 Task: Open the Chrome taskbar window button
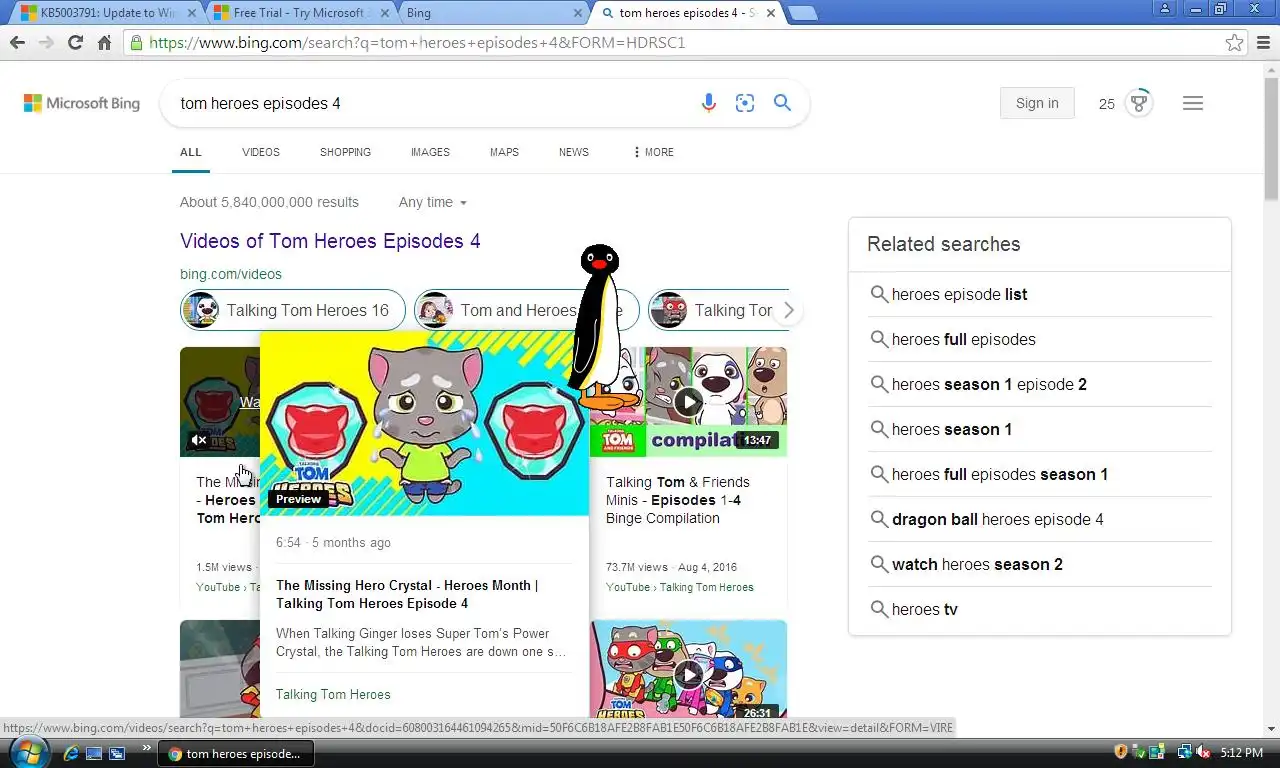point(236,753)
